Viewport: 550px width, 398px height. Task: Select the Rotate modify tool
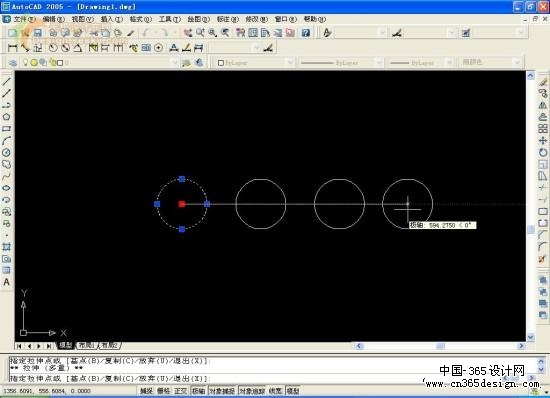click(x=543, y=153)
